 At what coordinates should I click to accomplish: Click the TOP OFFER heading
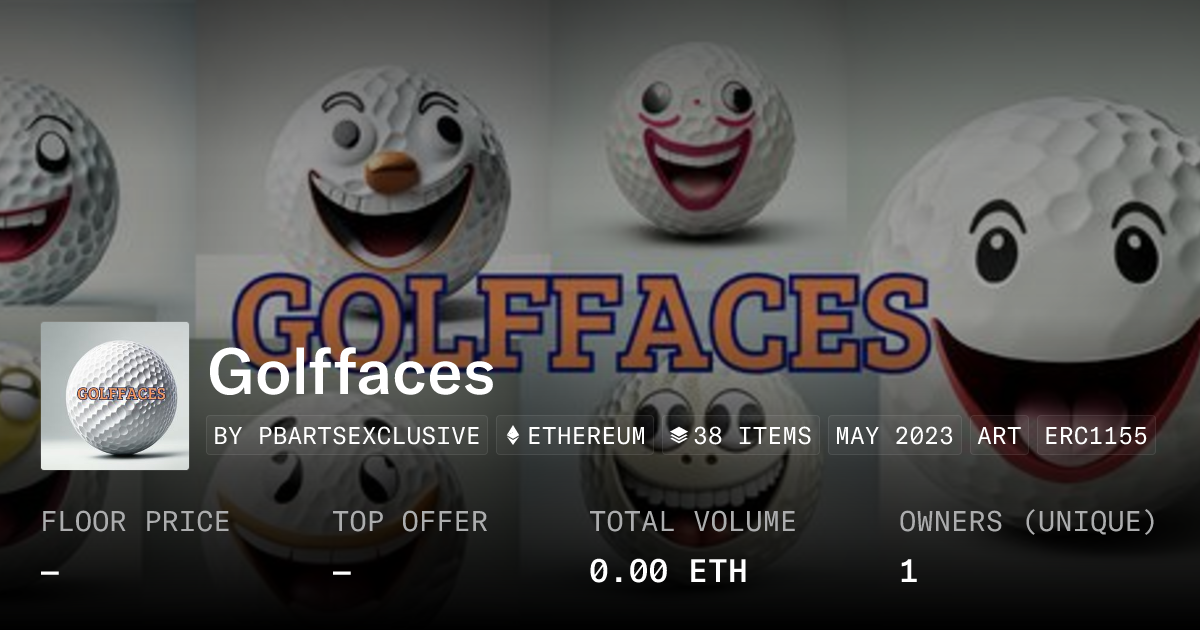pos(410,521)
